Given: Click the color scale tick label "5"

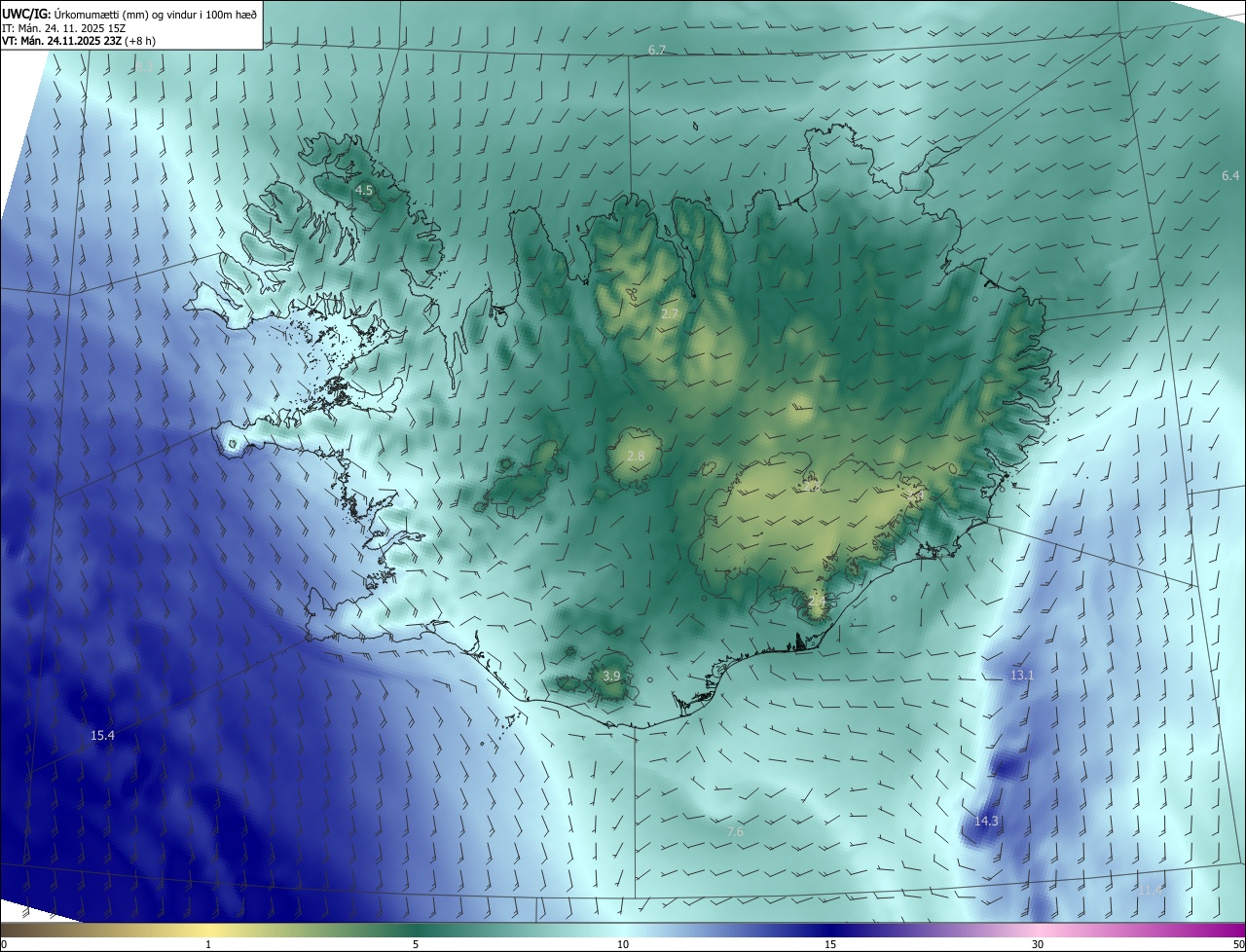Looking at the screenshot, I should 416,945.
